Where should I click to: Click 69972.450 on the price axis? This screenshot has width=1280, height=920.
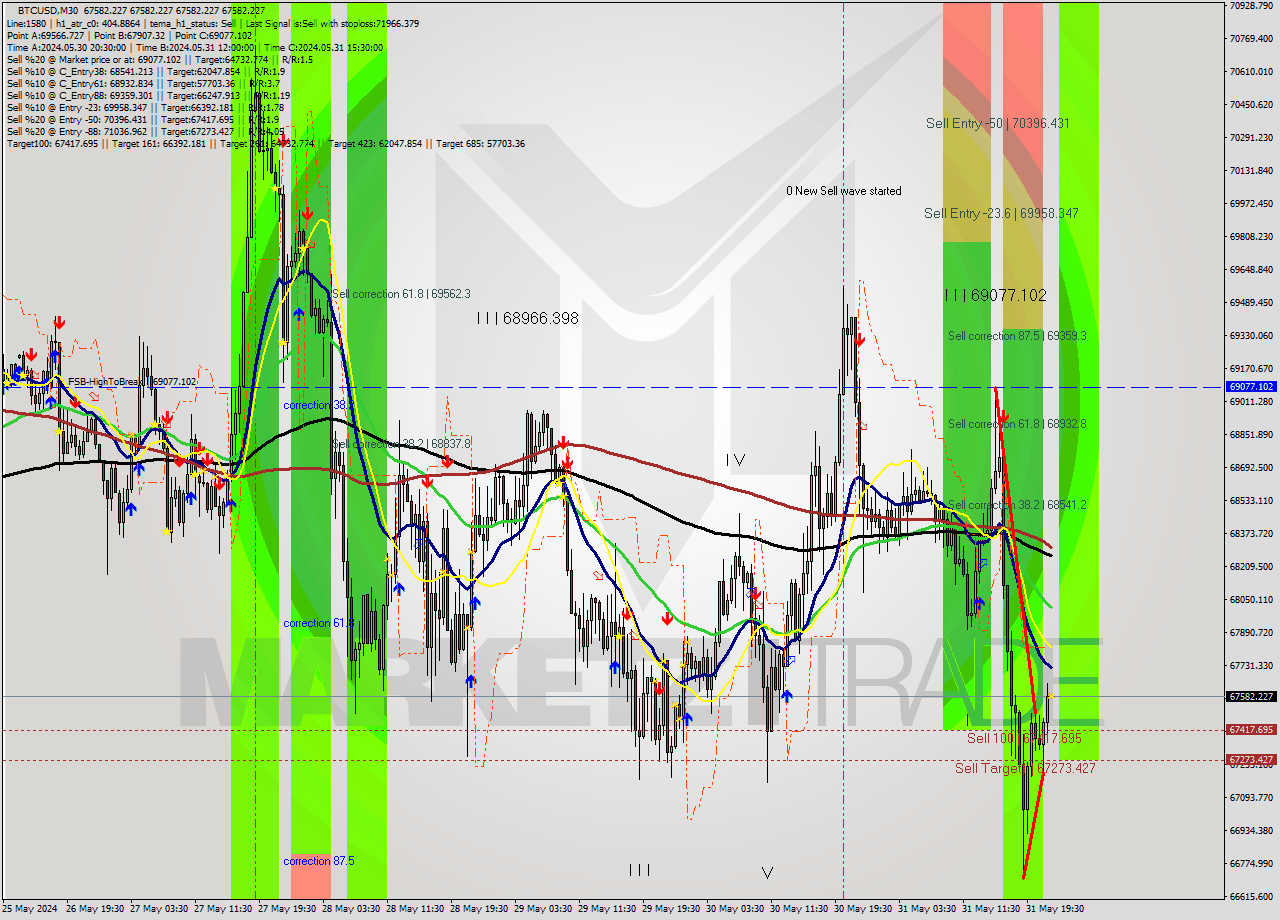click(1251, 203)
